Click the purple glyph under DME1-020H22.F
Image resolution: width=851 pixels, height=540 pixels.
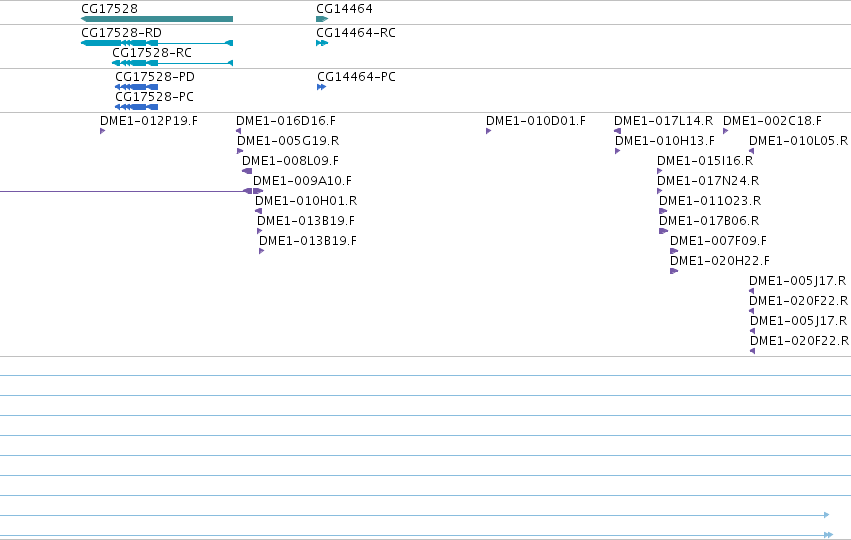pyautogui.click(x=674, y=271)
